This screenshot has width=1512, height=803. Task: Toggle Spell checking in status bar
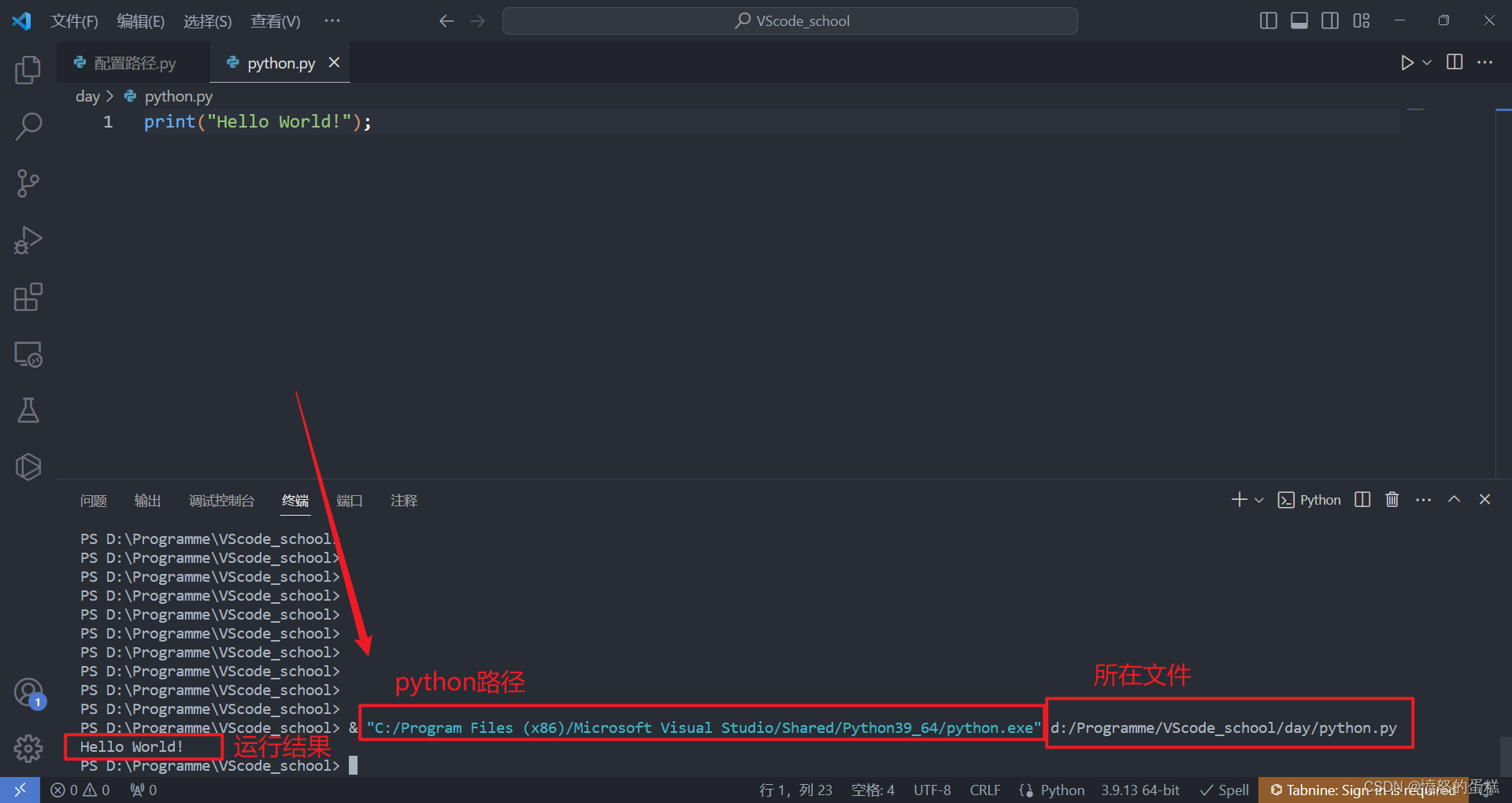click(x=1223, y=790)
